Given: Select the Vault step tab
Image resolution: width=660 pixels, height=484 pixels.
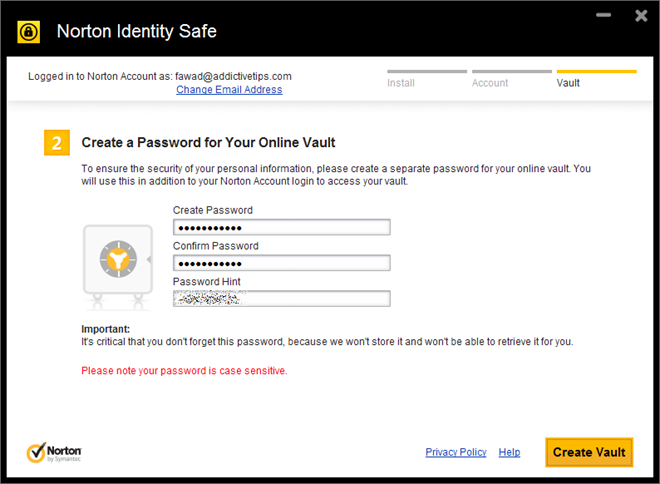Looking at the screenshot, I should tap(568, 83).
